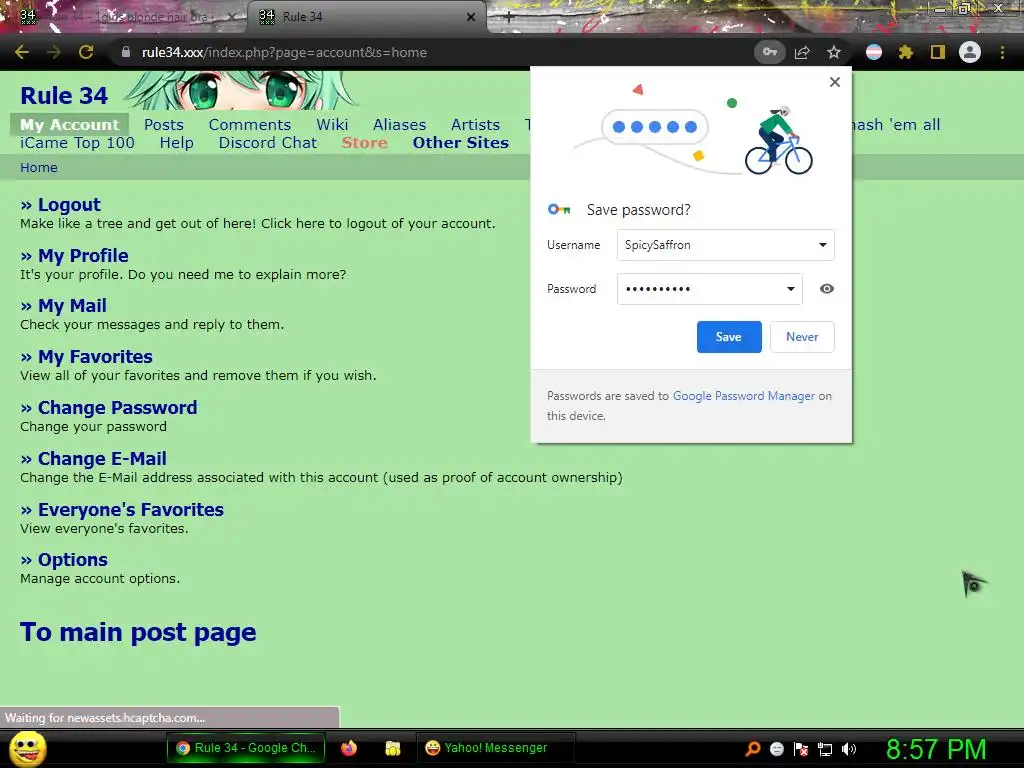Screen dimensions: 1024x768
Task: Open a new browser tab
Action: (x=509, y=17)
